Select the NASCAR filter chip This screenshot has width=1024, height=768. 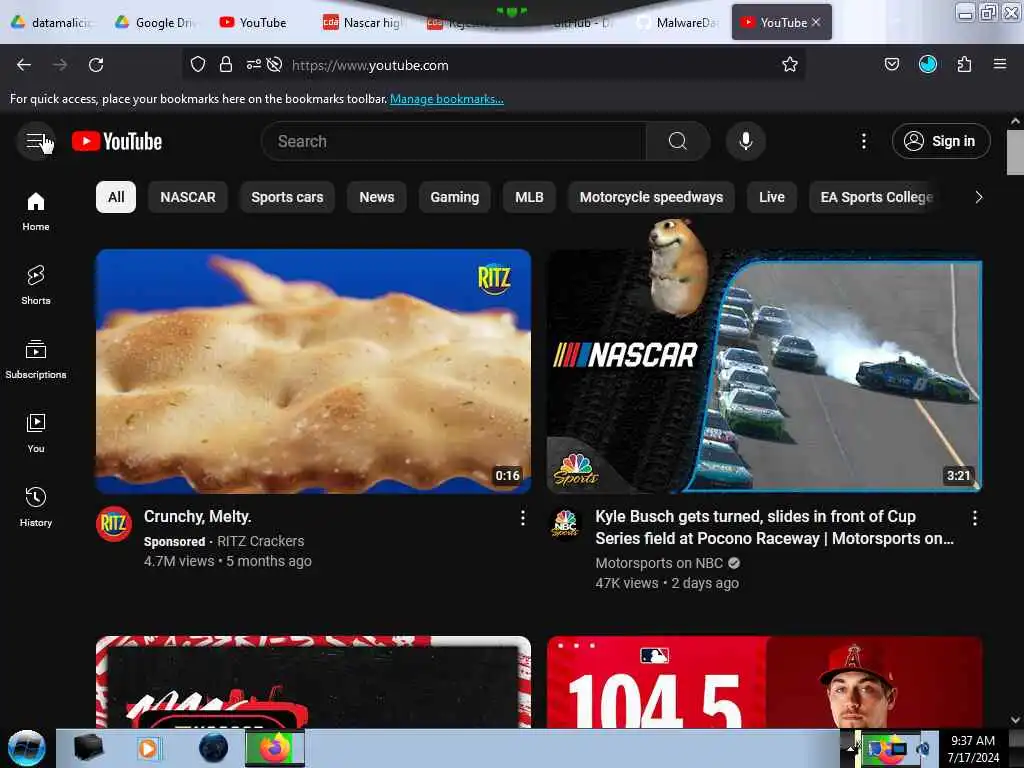[x=188, y=197]
